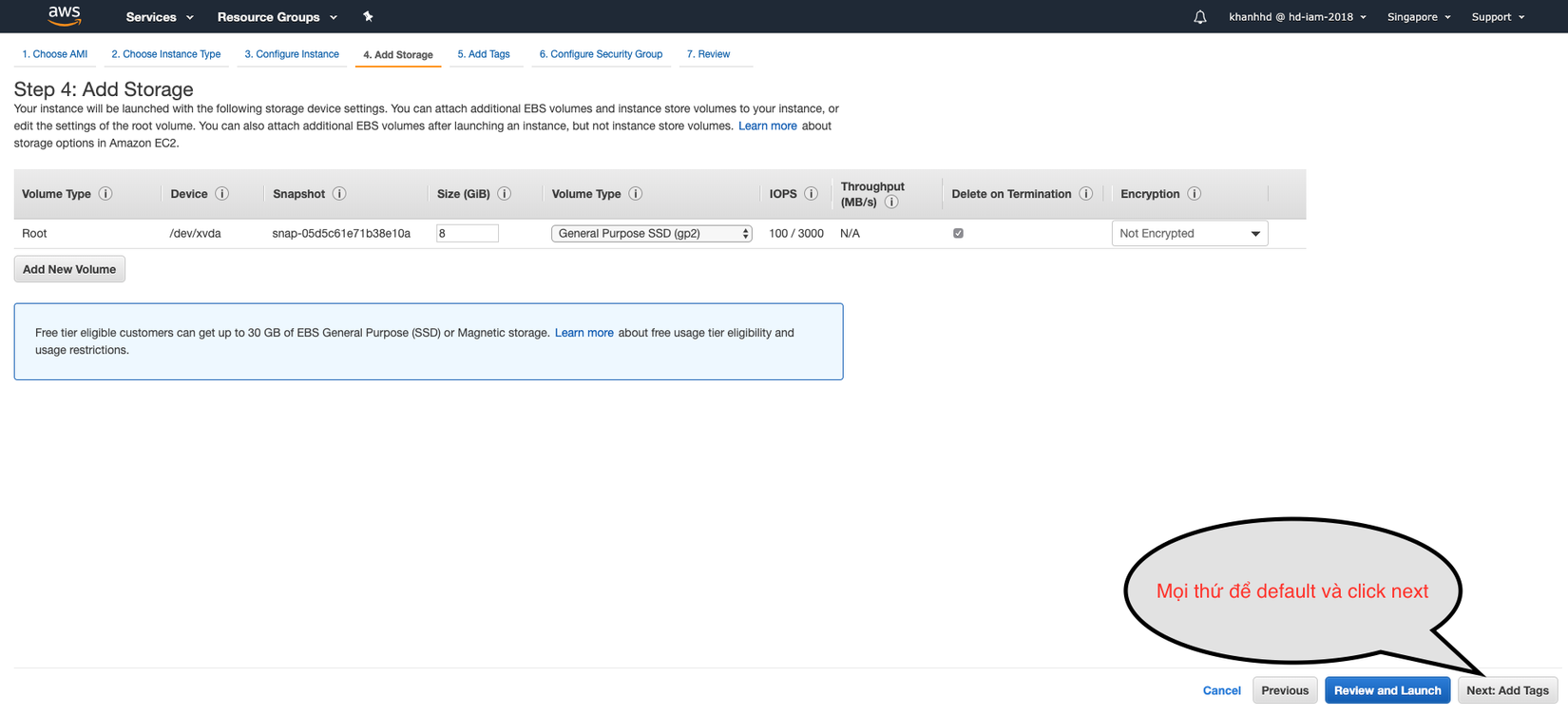Open the Services menu
Image resolution: width=1568 pixels, height=716 pixels.
[159, 17]
